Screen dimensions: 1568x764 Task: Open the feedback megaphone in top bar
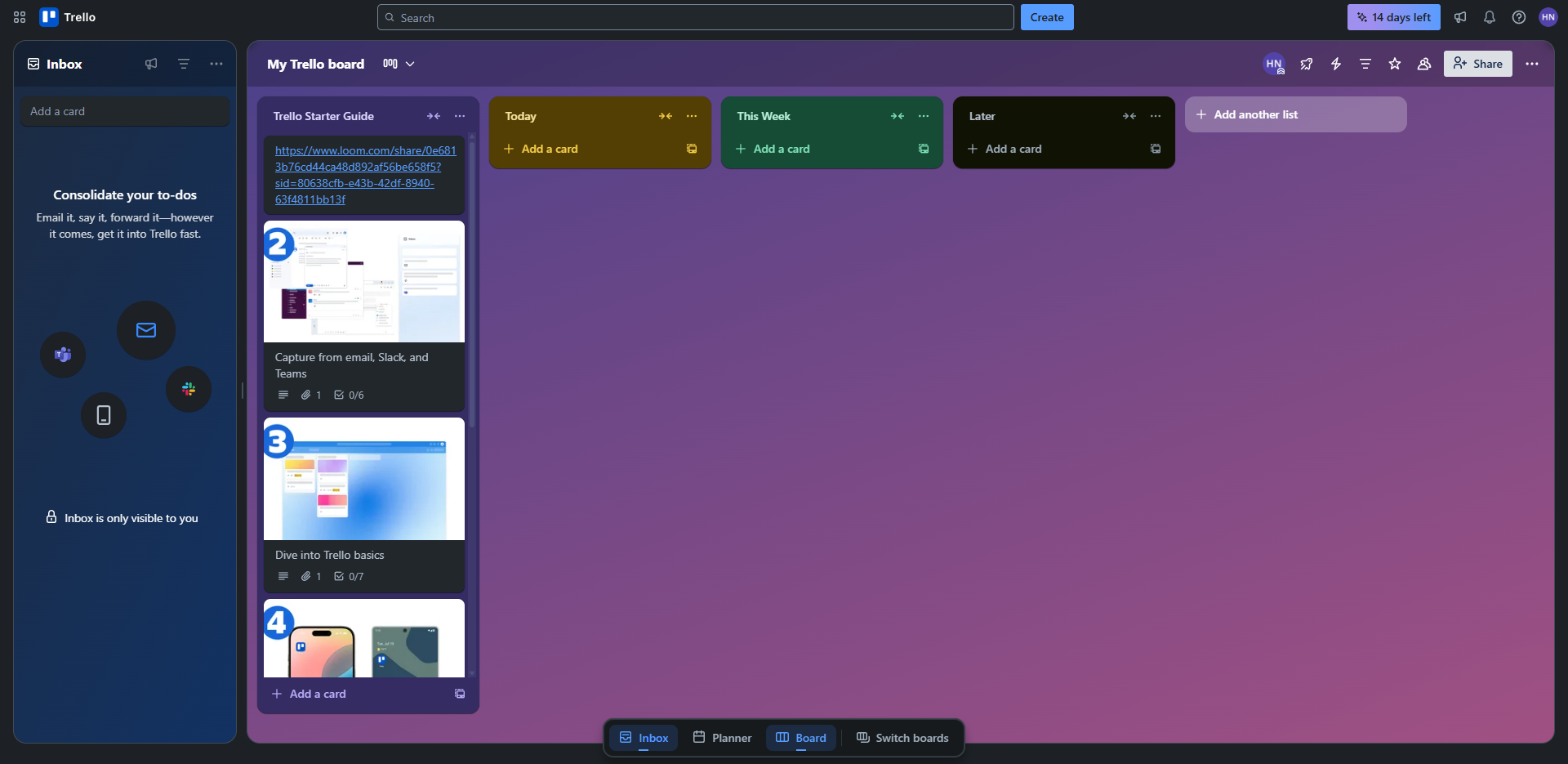pyautogui.click(x=1460, y=17)
